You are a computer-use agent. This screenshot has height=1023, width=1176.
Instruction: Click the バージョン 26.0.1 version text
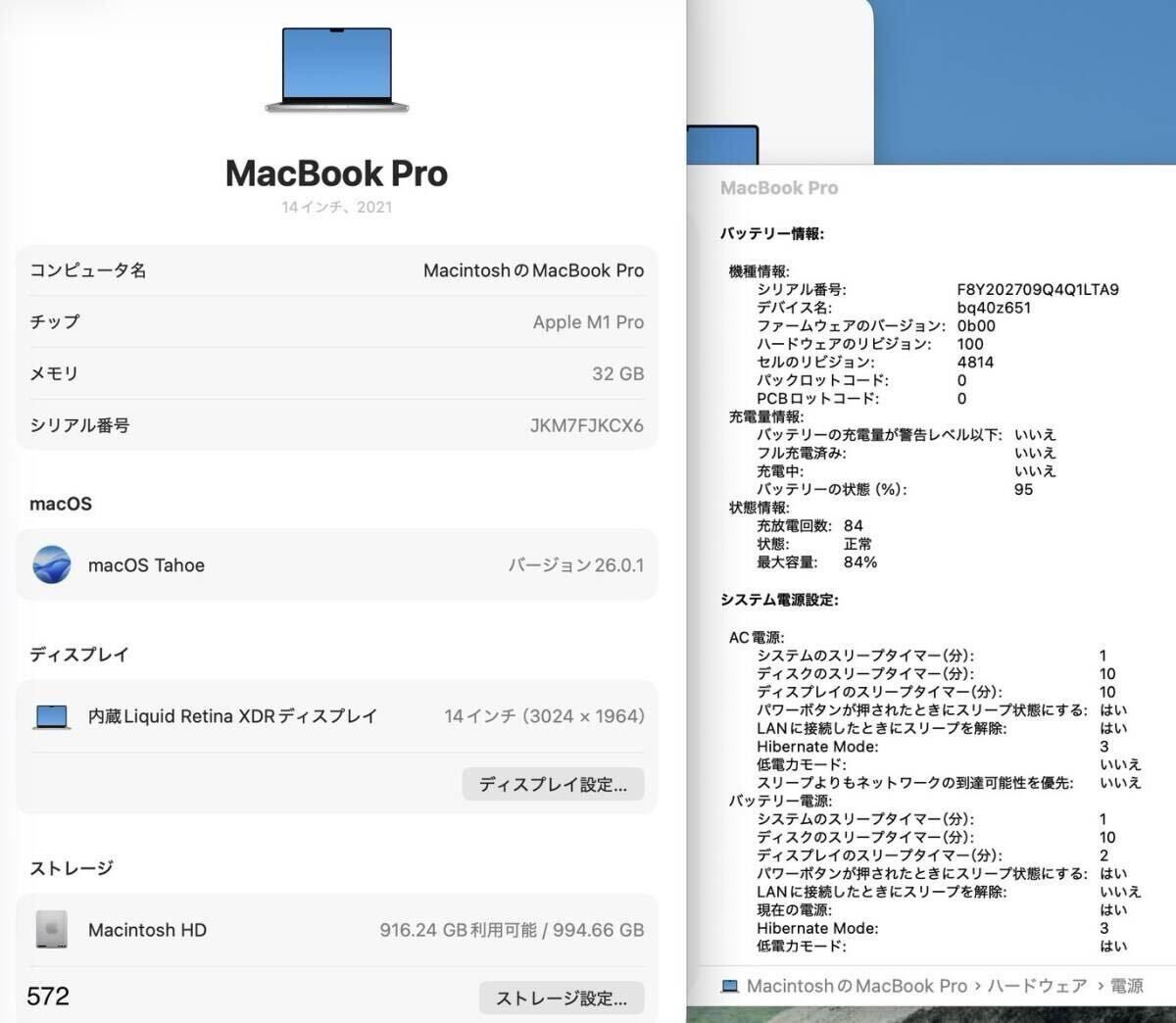click(x=575, y=565)
